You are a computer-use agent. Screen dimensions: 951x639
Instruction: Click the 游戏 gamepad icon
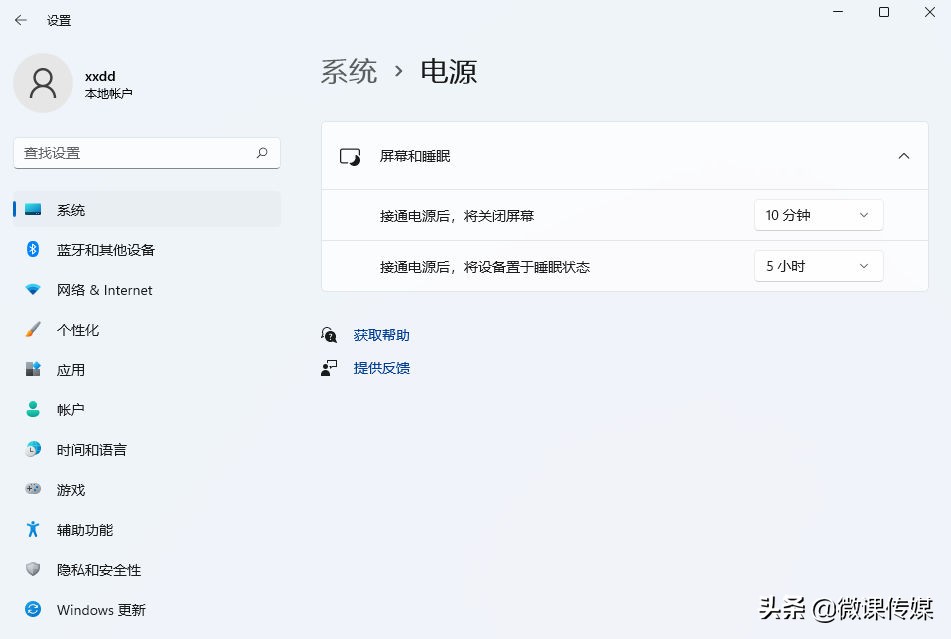(x=33, y=489)
